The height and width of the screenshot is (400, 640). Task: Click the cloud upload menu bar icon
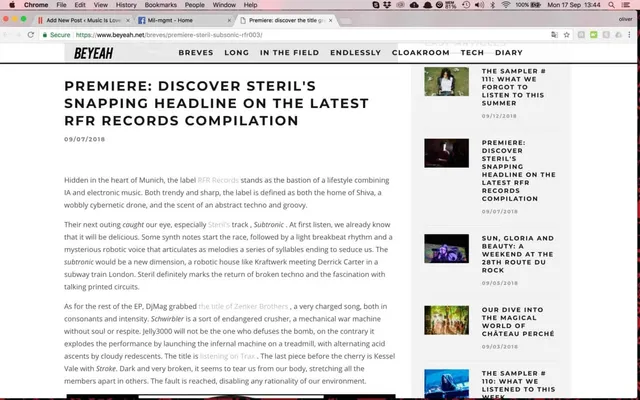point(414,5)
